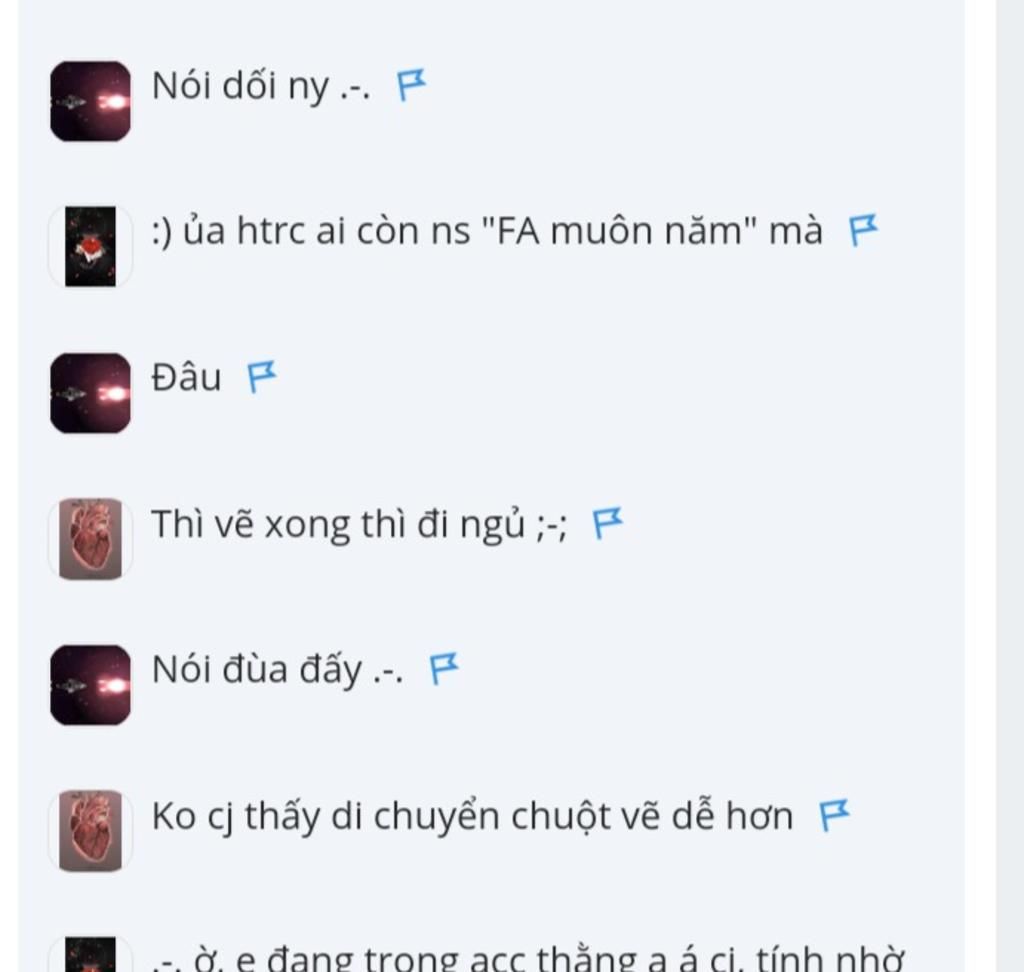
Task: Select the comment text "Đâu"
Action: coord(186,378)
